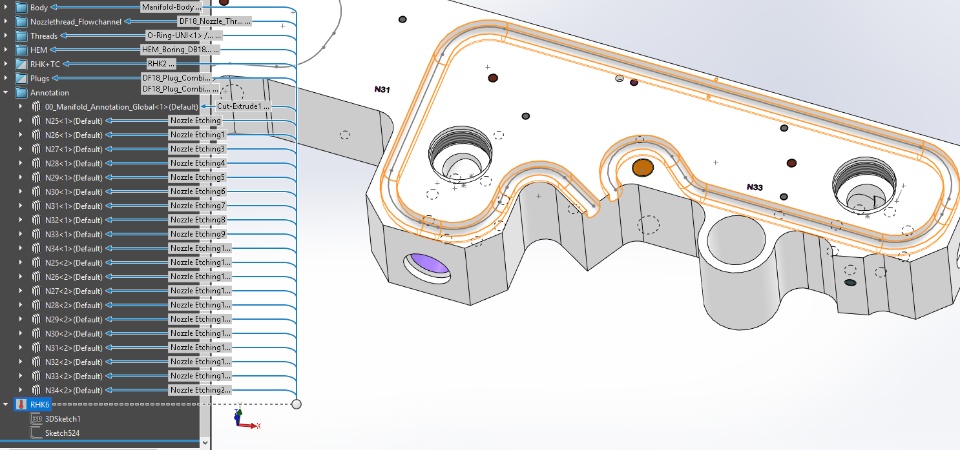Viewport: 960px width, 450px height.
Task: Click the 'Manifold-Body ...' reference label
Action: (x=171, y=7)
